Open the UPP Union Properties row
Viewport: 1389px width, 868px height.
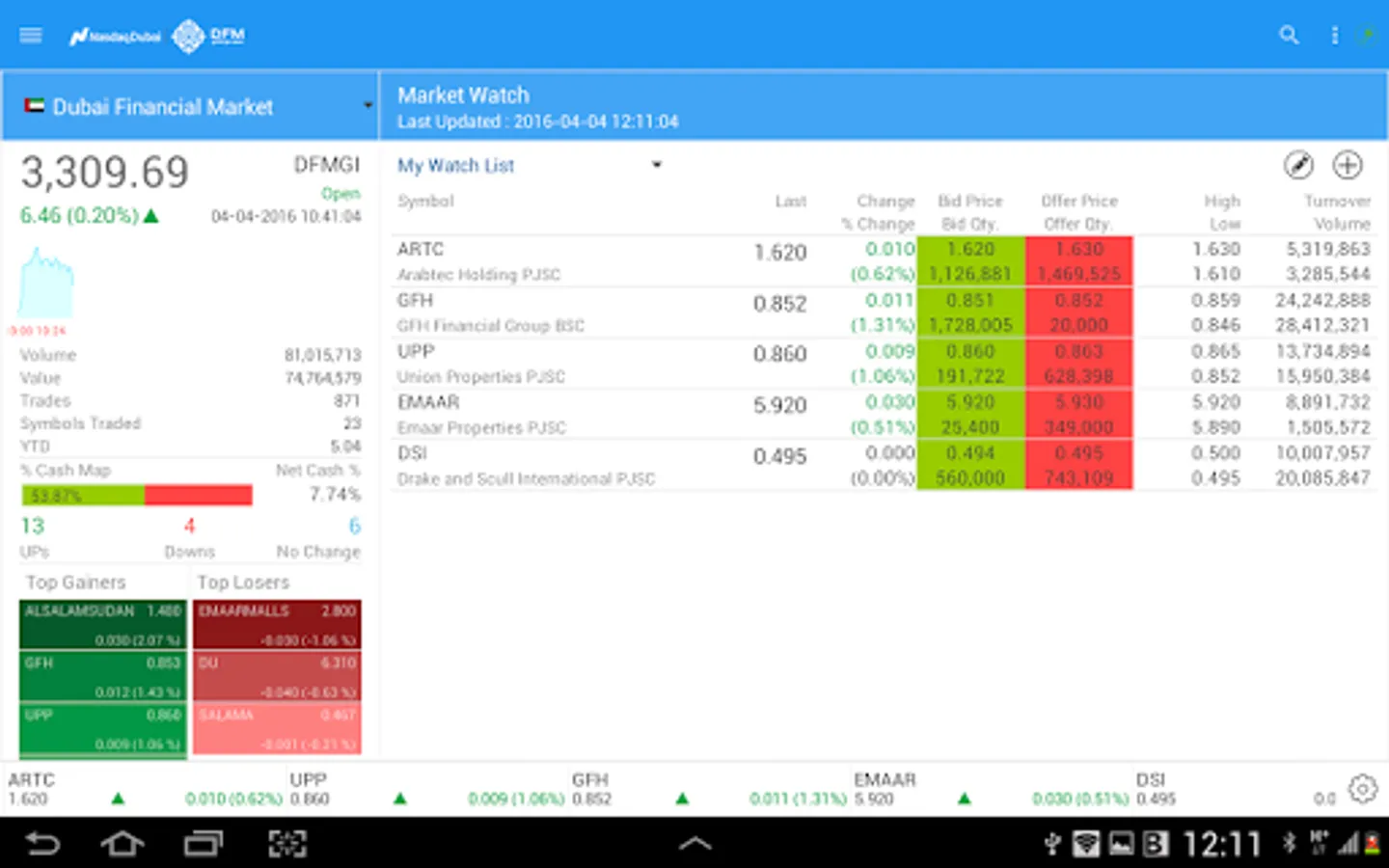[x=884, y=364]
